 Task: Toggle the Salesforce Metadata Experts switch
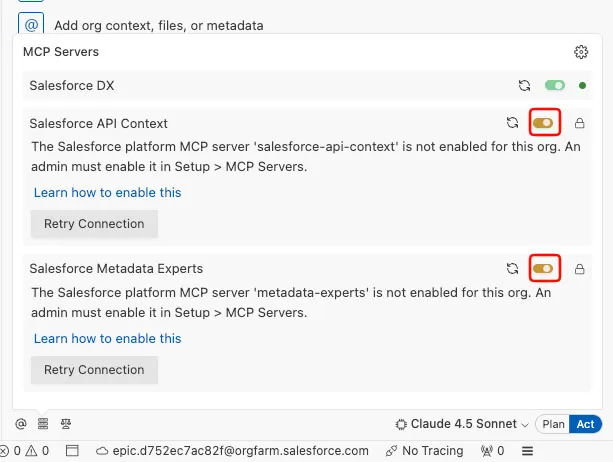(543, 269)
